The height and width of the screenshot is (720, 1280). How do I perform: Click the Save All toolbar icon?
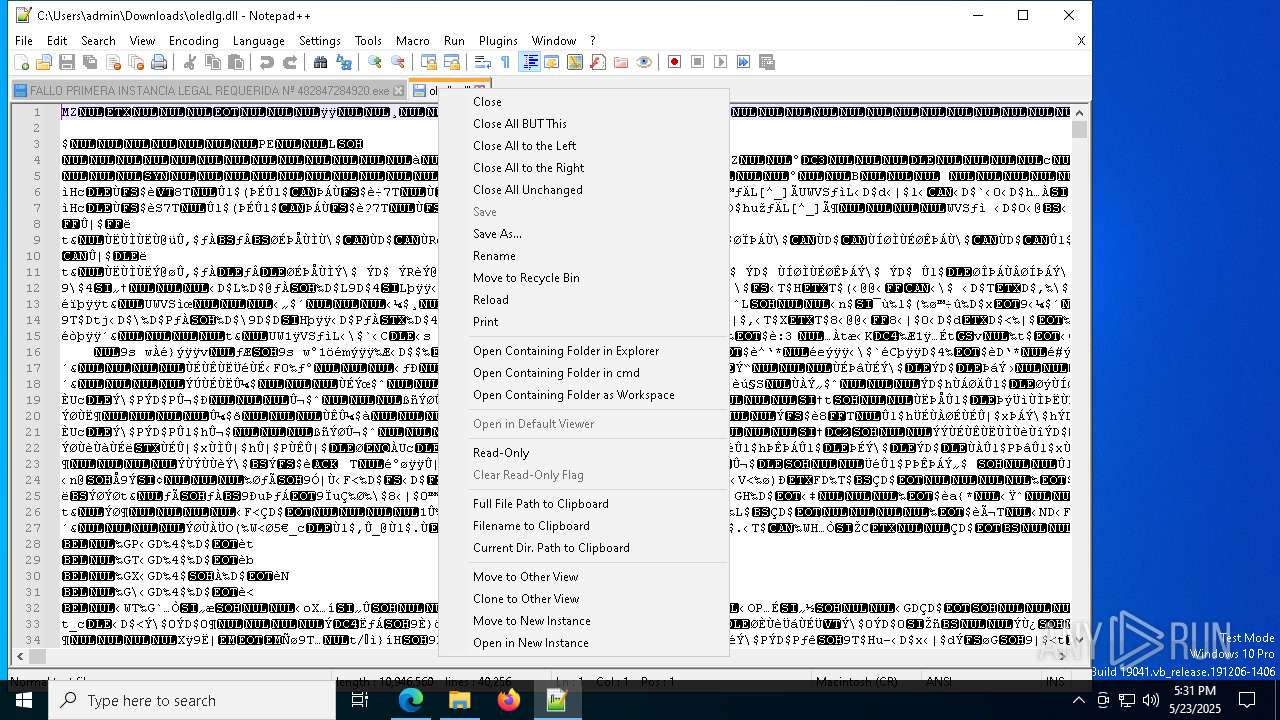coord(90,62)
